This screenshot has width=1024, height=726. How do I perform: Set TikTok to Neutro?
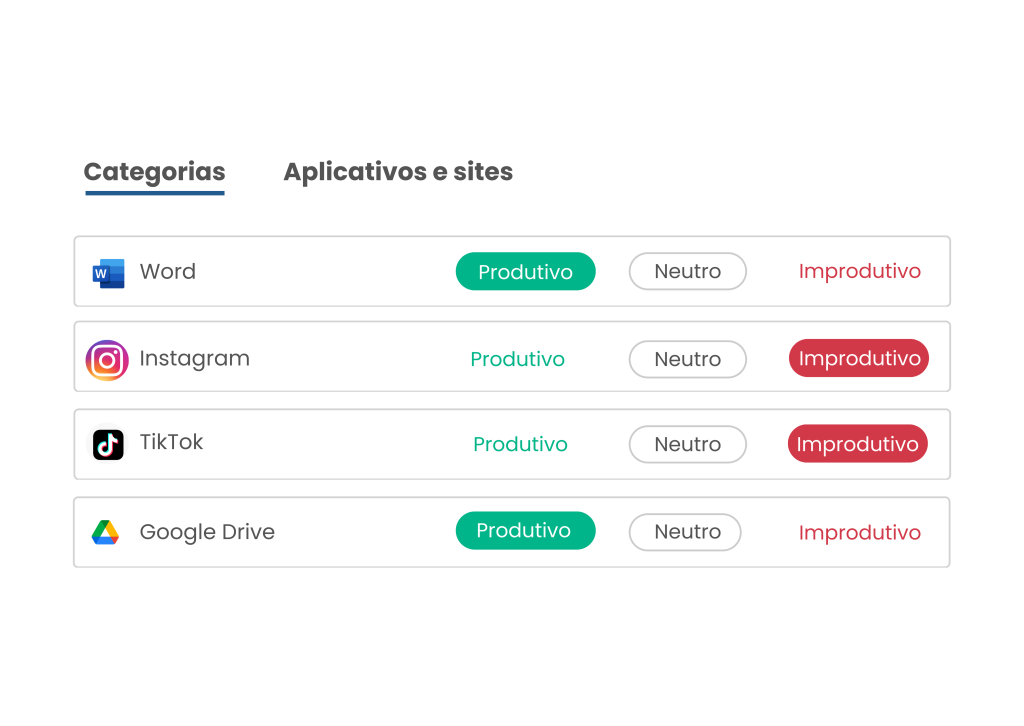(688, 445)
